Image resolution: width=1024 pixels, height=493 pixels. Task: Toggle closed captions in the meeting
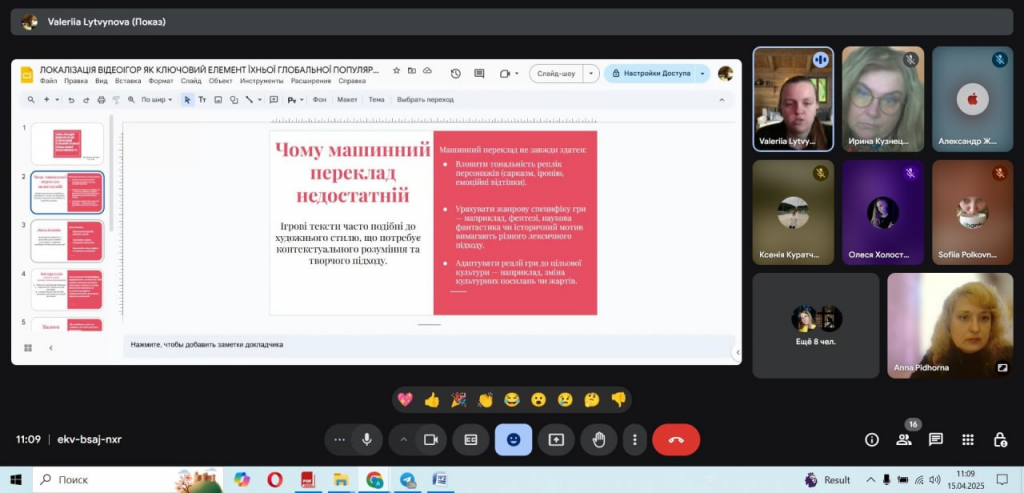pos(470,439)
